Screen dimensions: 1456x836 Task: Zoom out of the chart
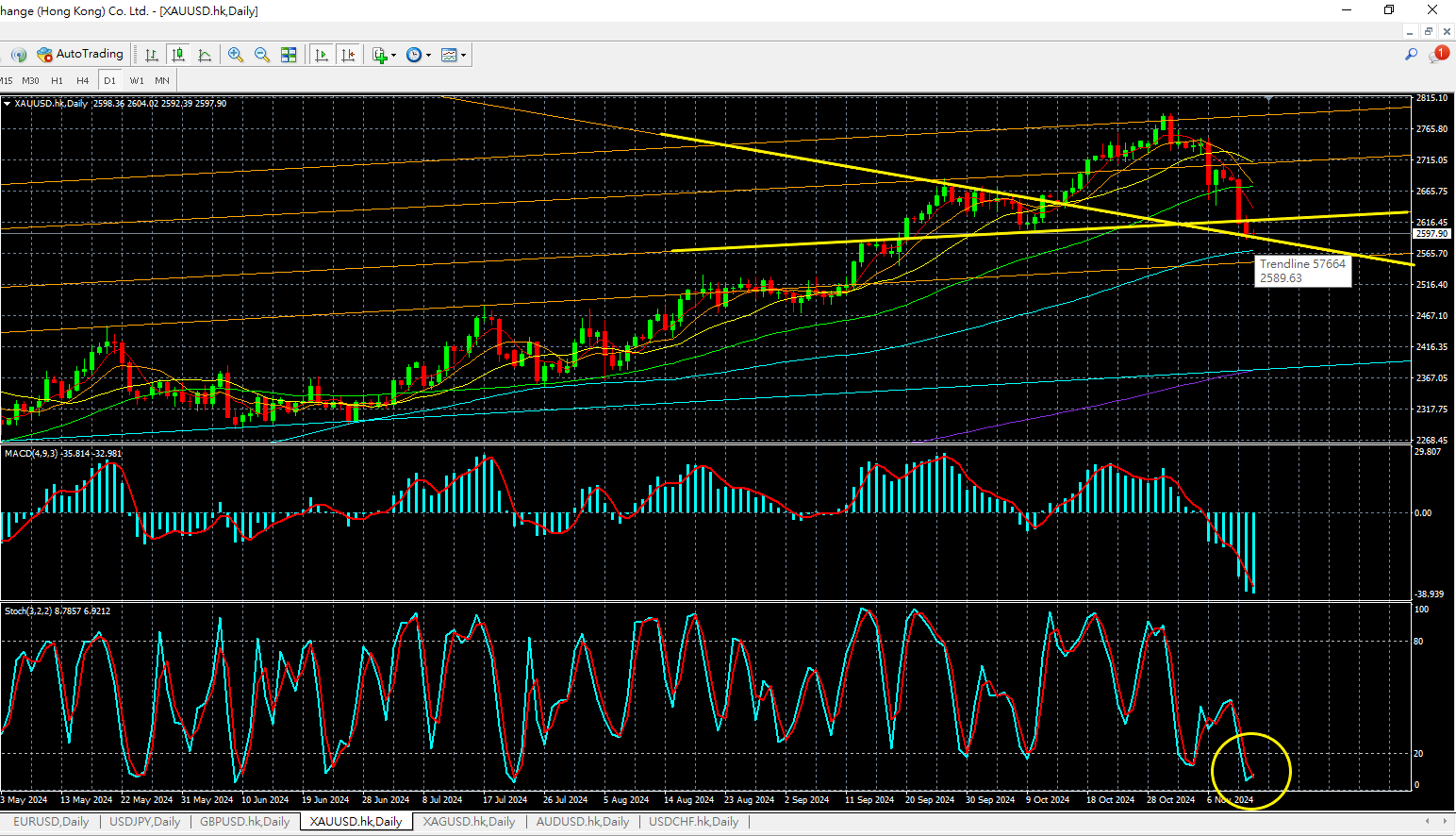(262, 55)
